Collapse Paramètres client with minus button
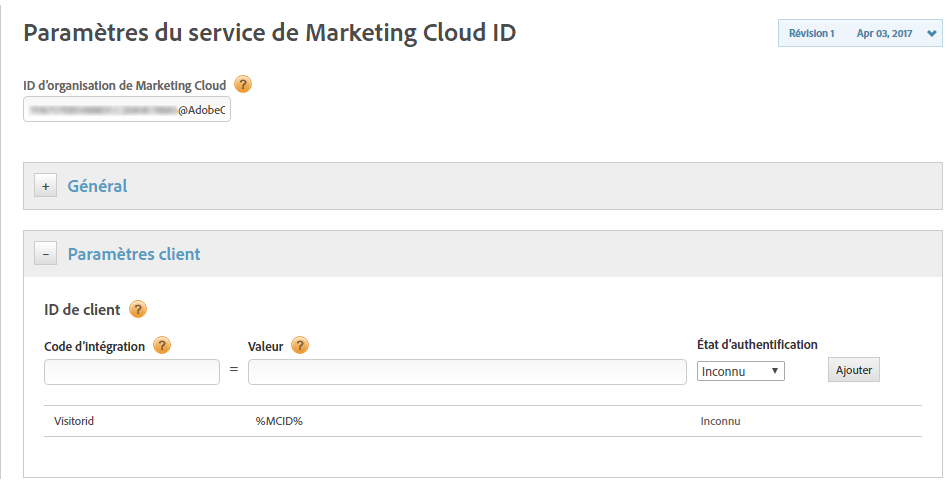 click(x=46, y=254)
